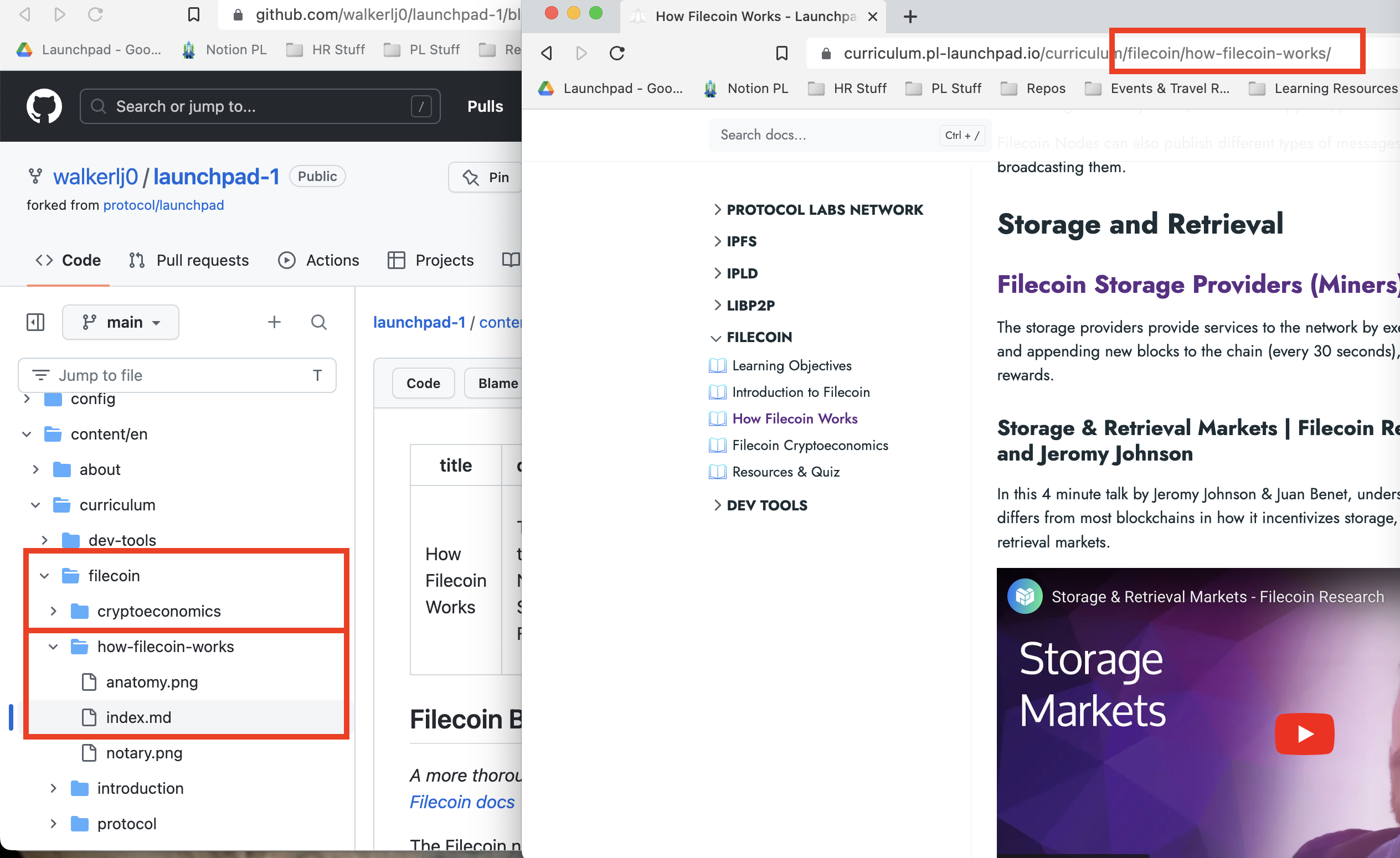This screenshot has height=858, width=1400.
Task: Search files with magnifier icon in repo
Action: coord(319,322)
